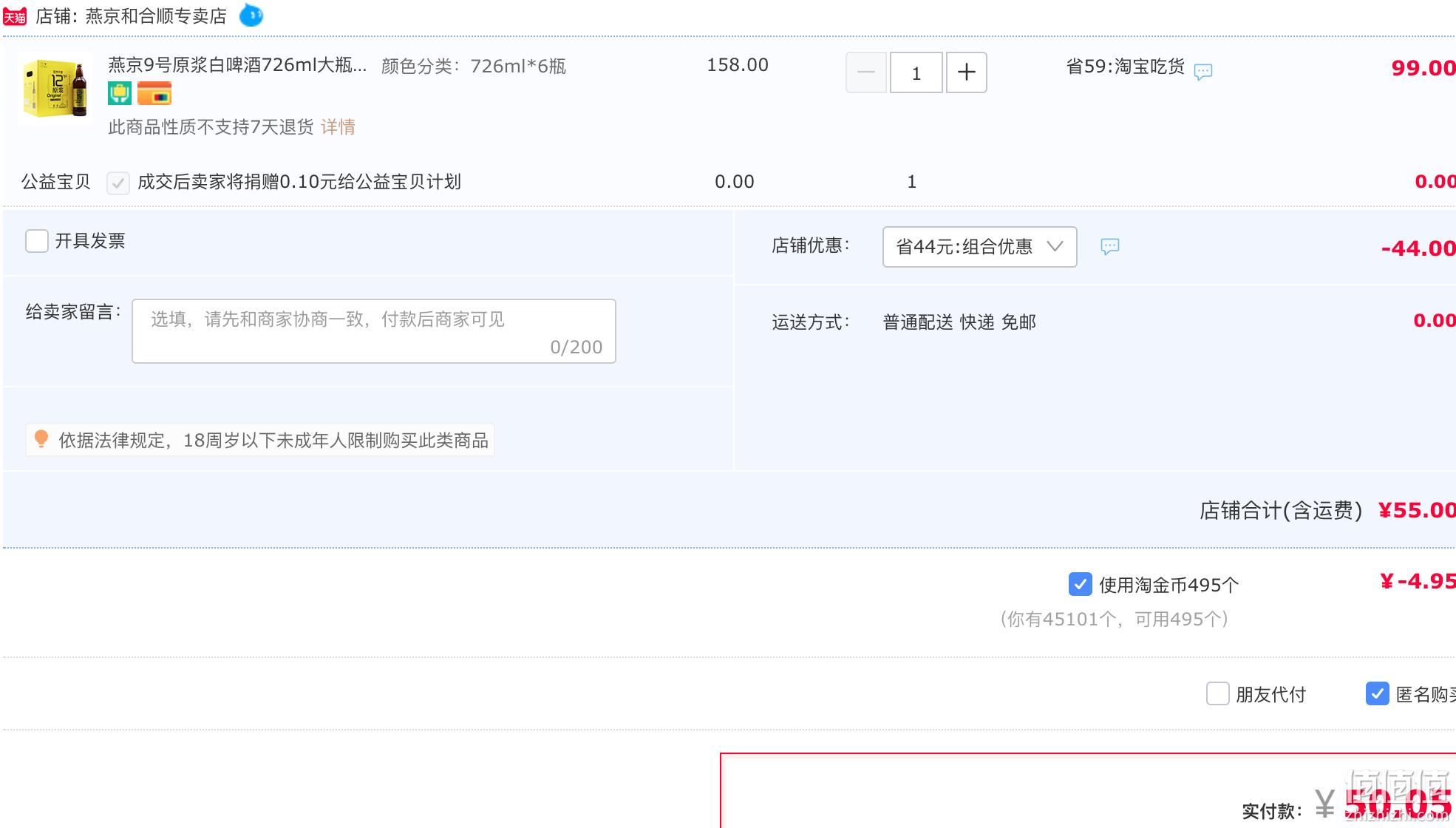The width and height of the screenshot is (1456, 828).
Task: Uncheck the 匿名购买 anonymous purchase checkbox
Action: pos(1378,693)
